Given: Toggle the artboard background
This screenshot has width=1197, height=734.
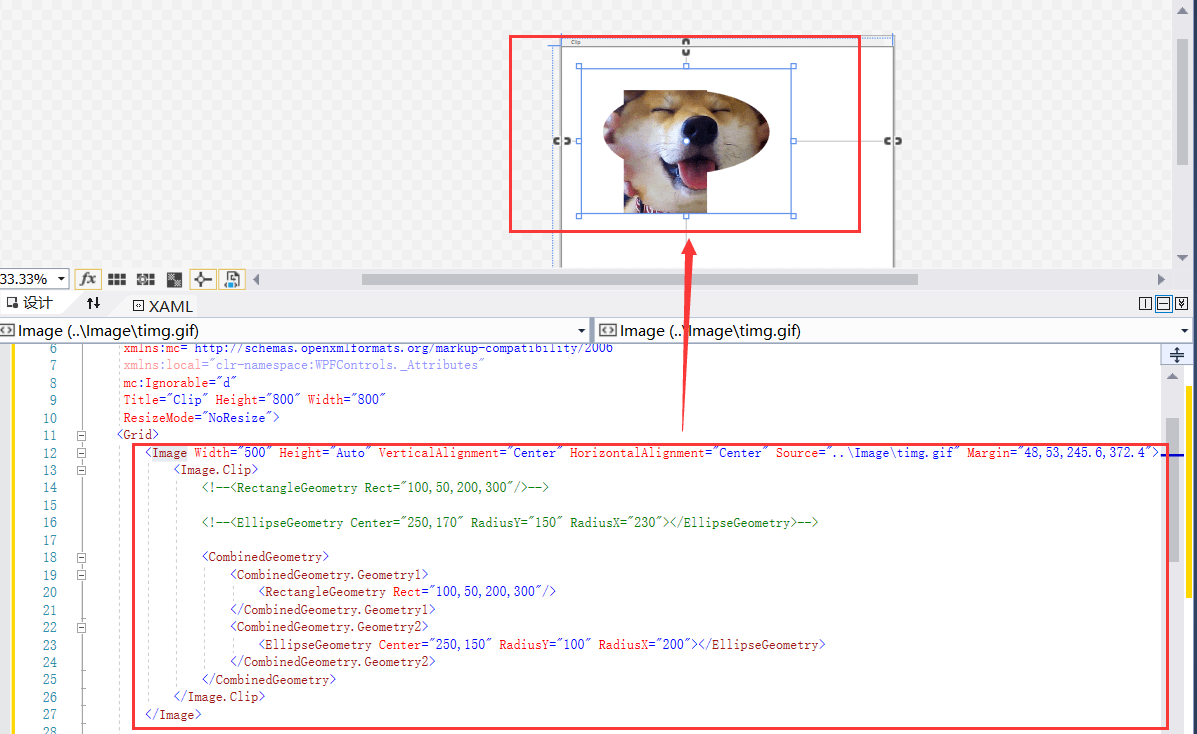Looking at the screenshot, I should click(x=174, y=278).
